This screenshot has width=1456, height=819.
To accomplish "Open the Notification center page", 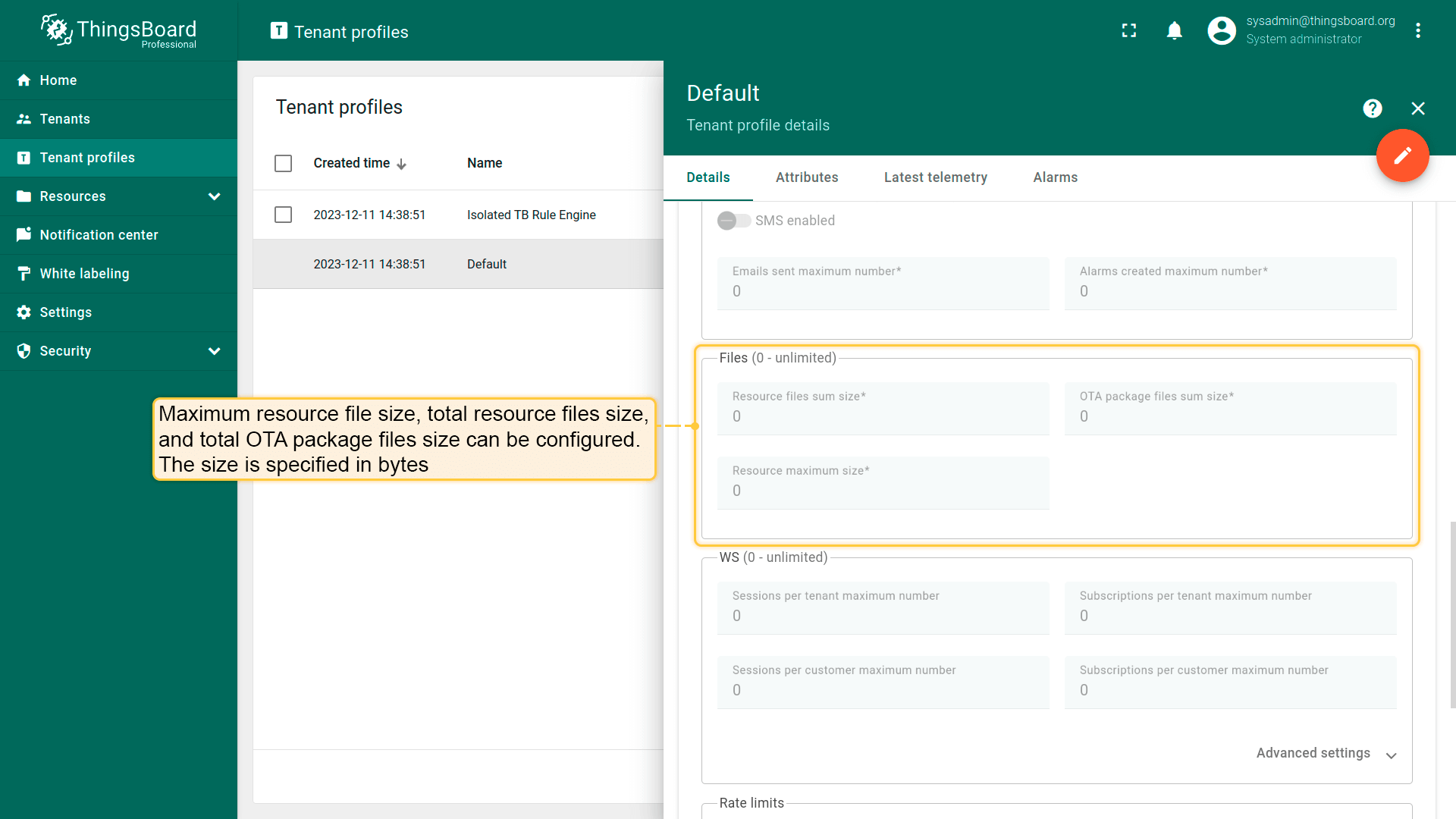I will pos(99,235).
